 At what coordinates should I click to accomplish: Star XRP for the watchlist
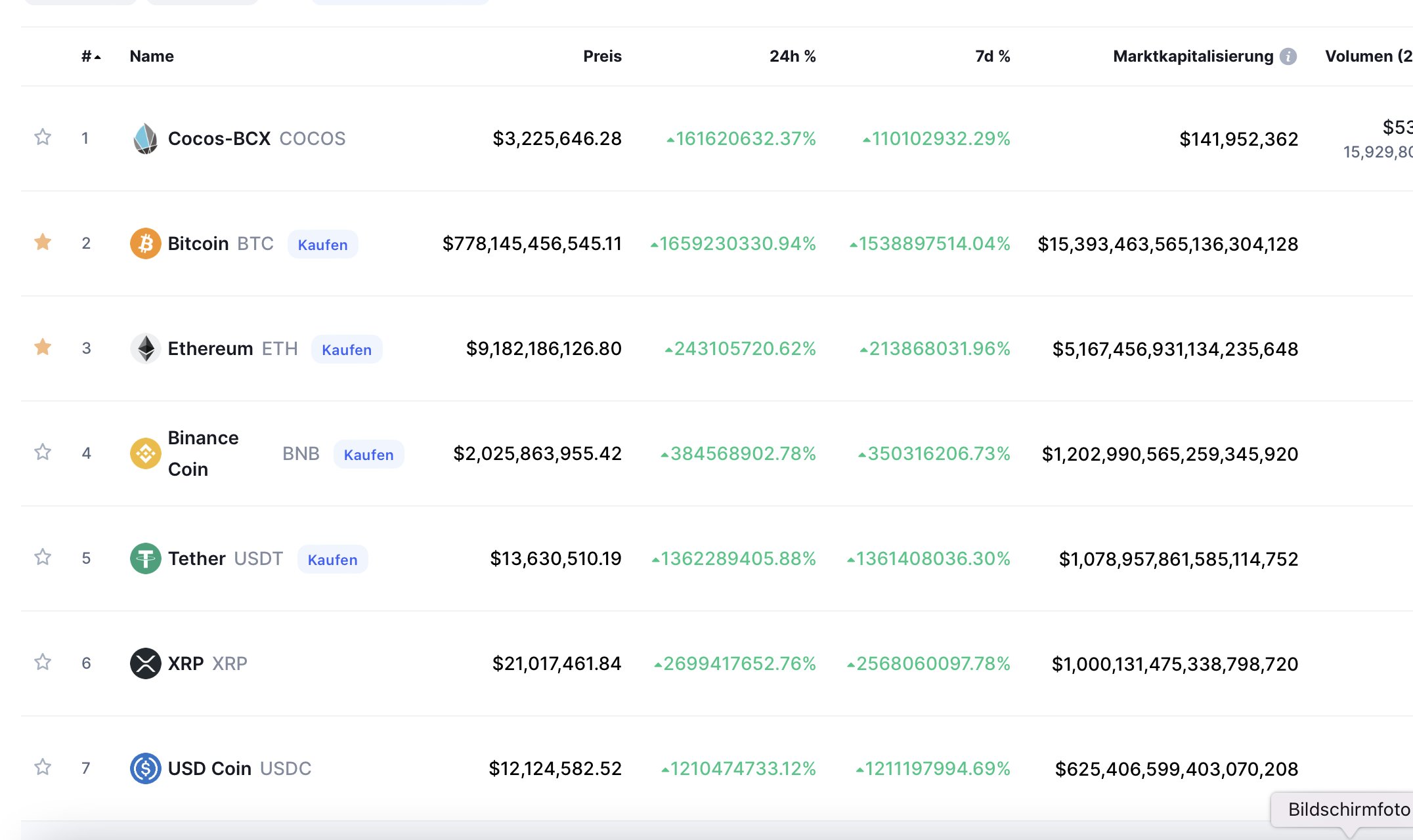coord(43,662)
